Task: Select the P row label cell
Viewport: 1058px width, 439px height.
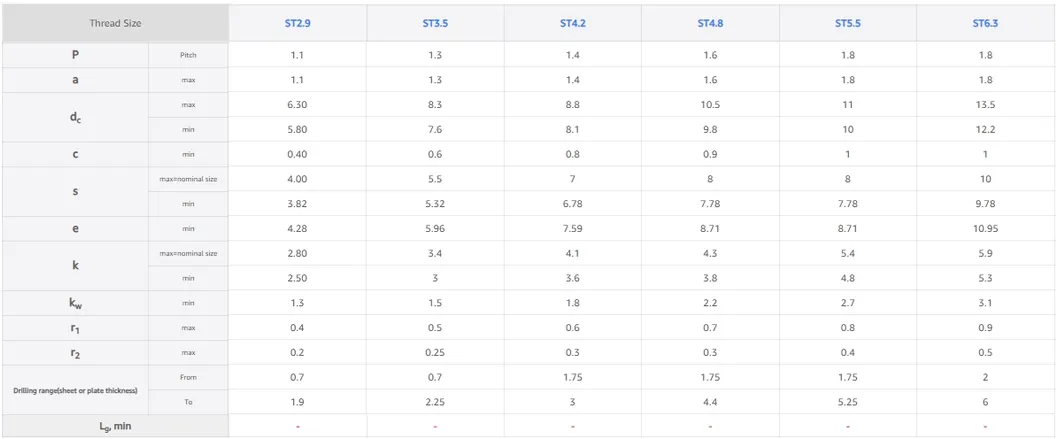Action: tap(75, 55)
